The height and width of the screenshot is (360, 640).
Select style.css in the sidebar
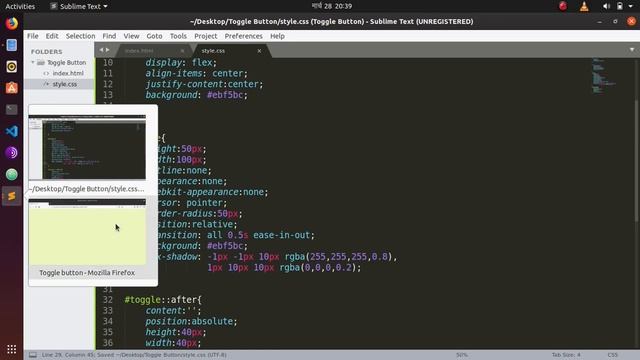(64, 84)
